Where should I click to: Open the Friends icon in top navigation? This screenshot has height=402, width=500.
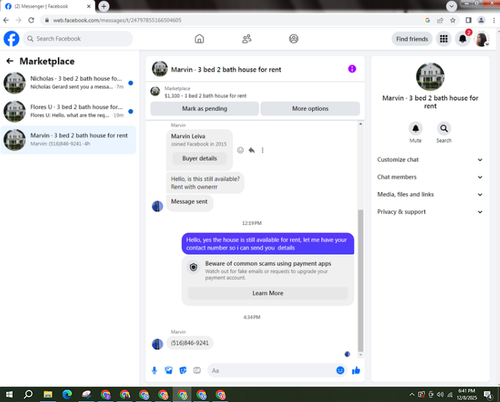[247, 39]
